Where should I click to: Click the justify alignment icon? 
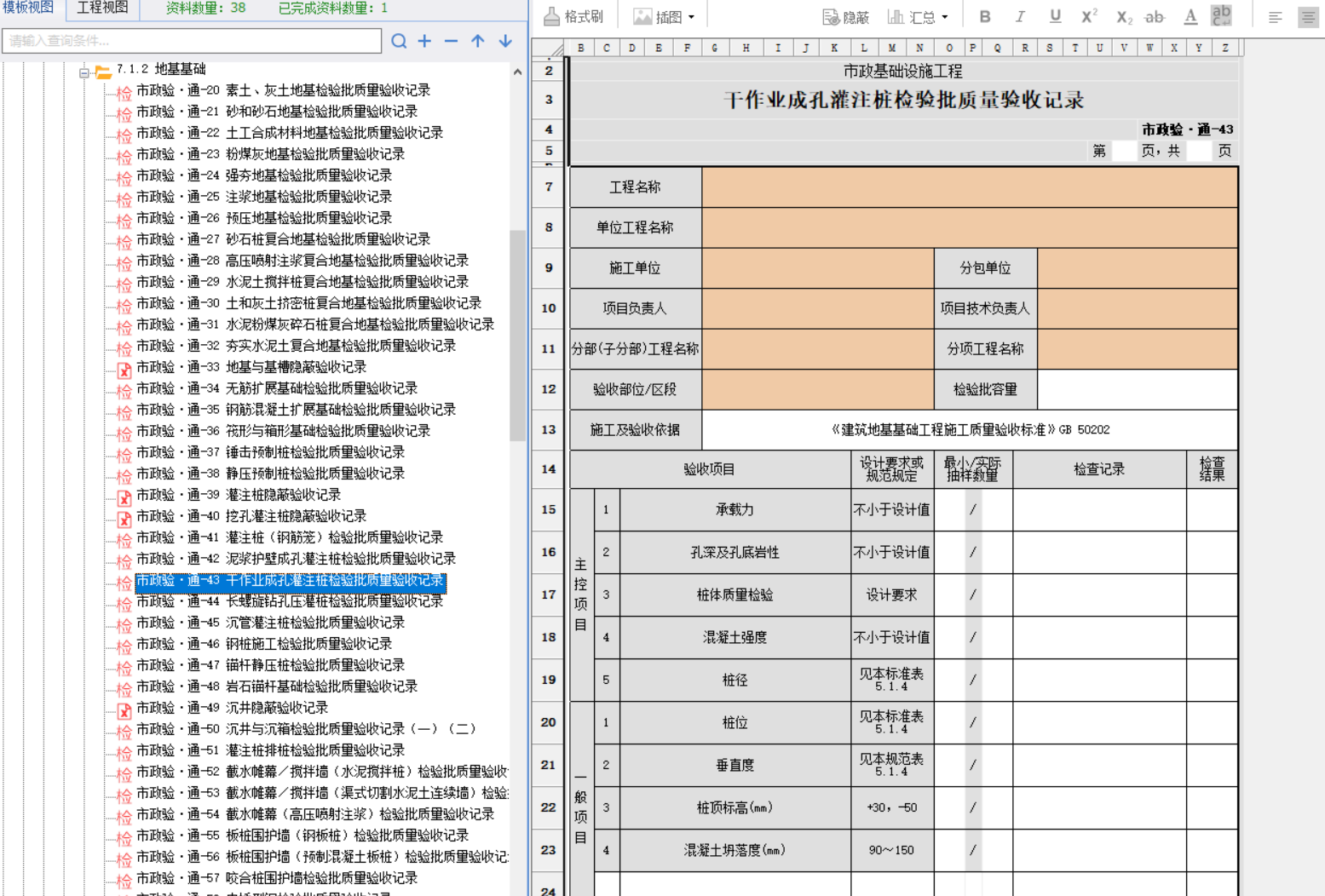[1308, 17]
